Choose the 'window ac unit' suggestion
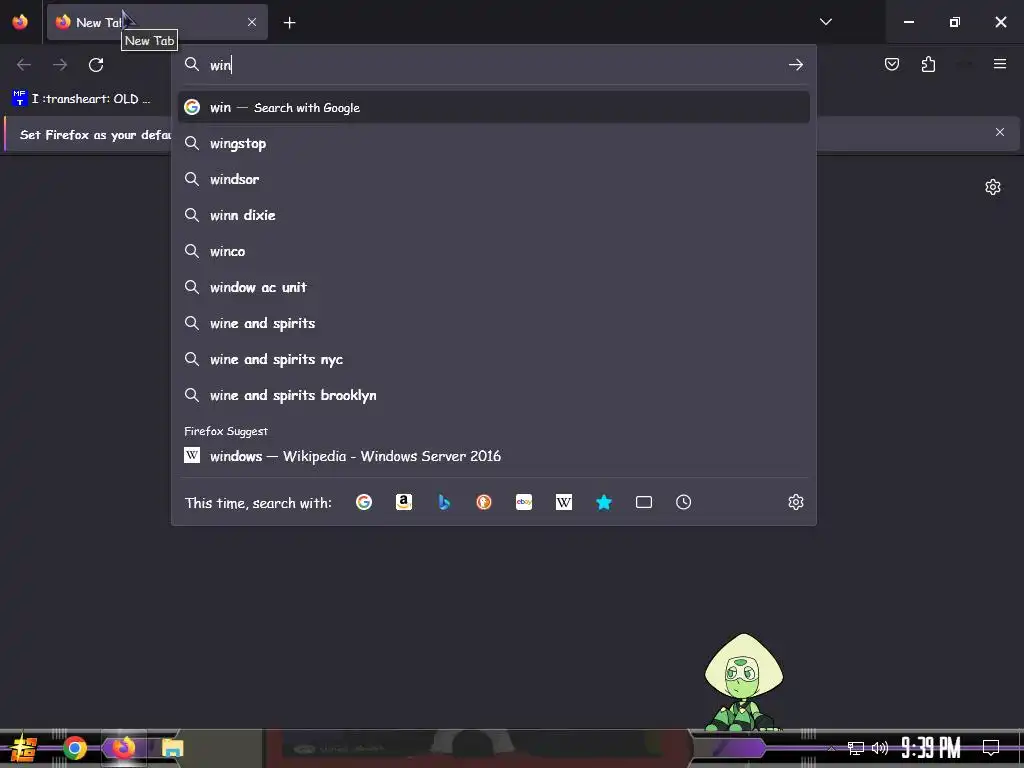 pyautogui.click(x=494, y=287)
